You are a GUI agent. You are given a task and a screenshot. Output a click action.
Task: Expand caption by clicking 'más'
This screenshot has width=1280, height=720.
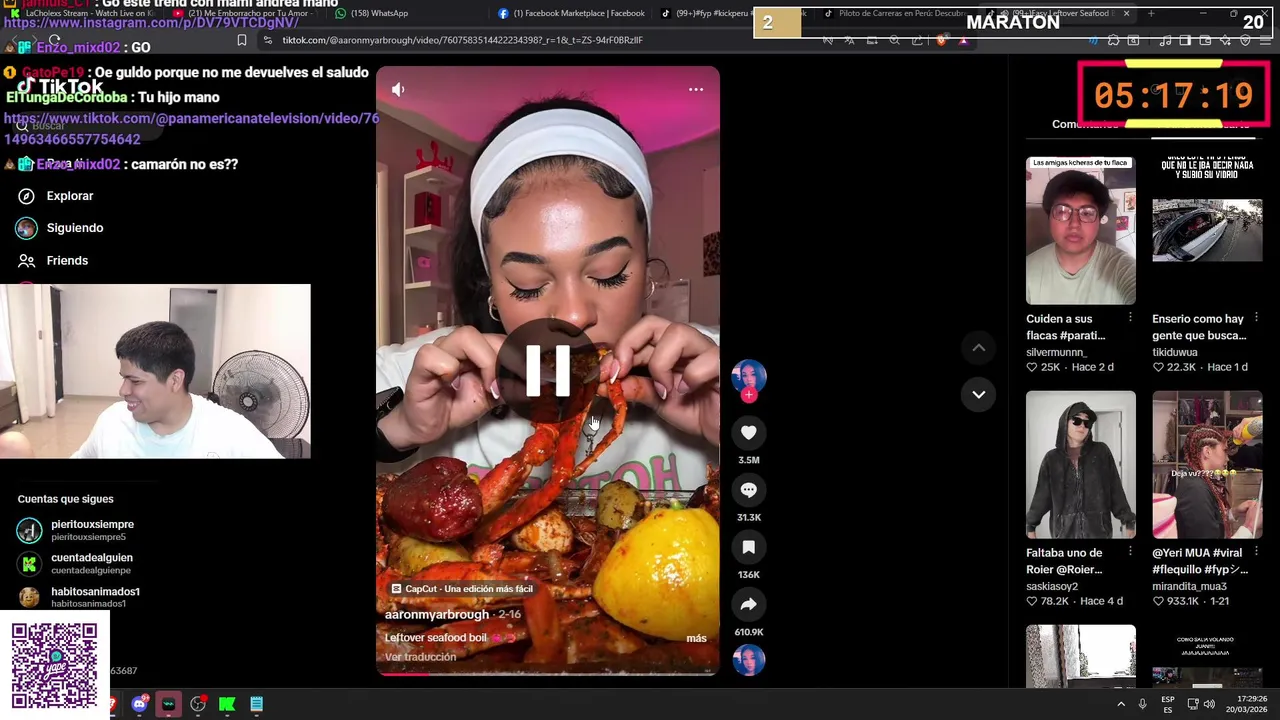696,638
